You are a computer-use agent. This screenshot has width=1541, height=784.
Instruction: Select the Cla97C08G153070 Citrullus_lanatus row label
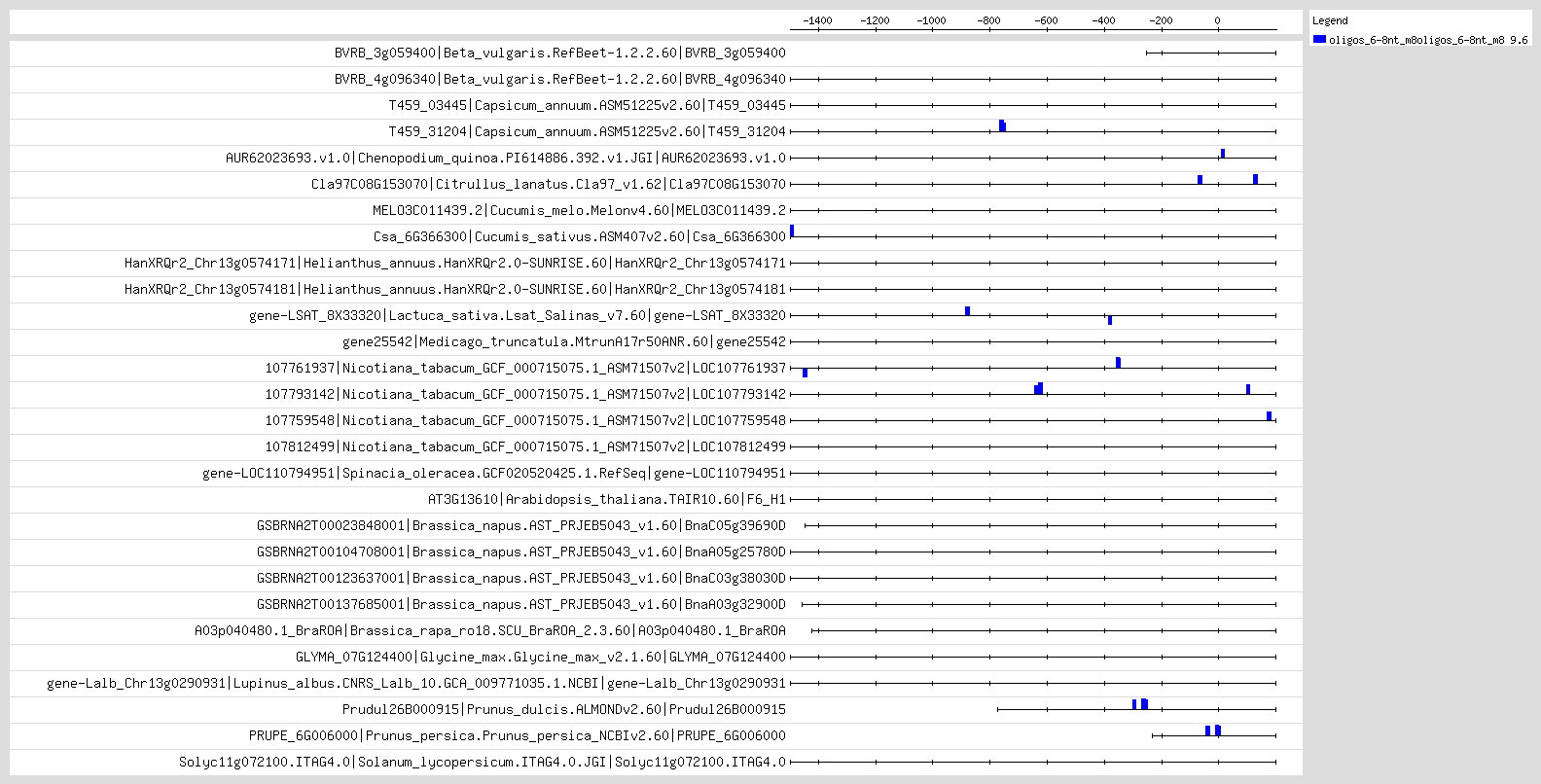(x=549, y=184)
